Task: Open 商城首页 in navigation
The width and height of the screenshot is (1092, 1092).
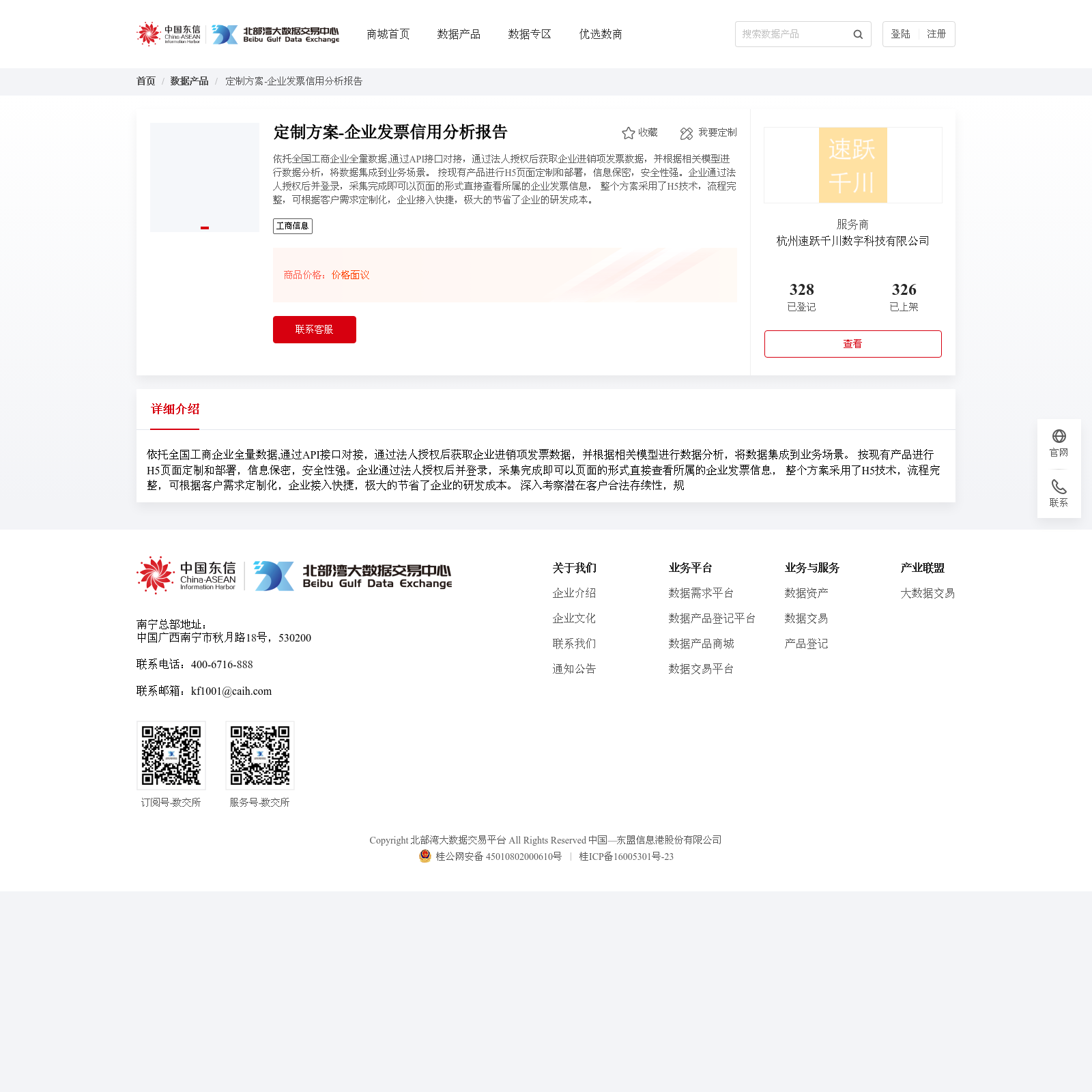Action: coord(388,34)
